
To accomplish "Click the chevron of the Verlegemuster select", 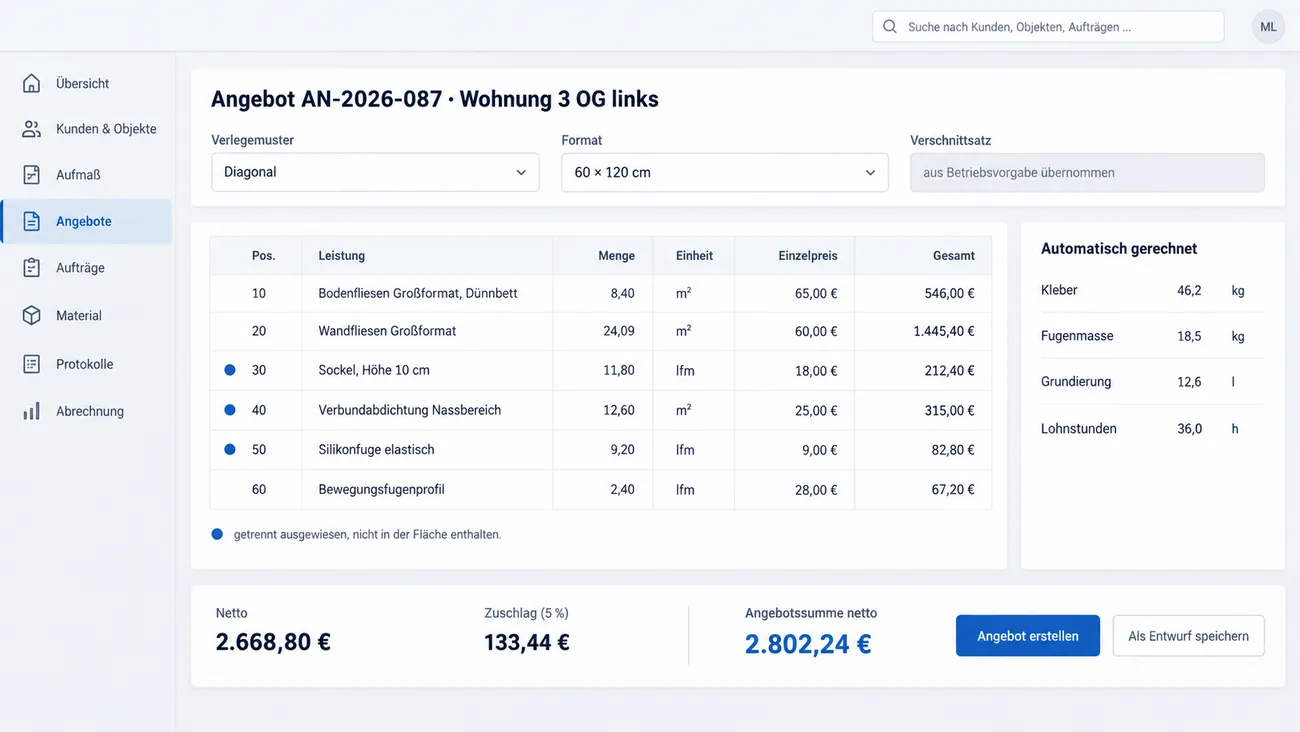I will tap(521, 173).
